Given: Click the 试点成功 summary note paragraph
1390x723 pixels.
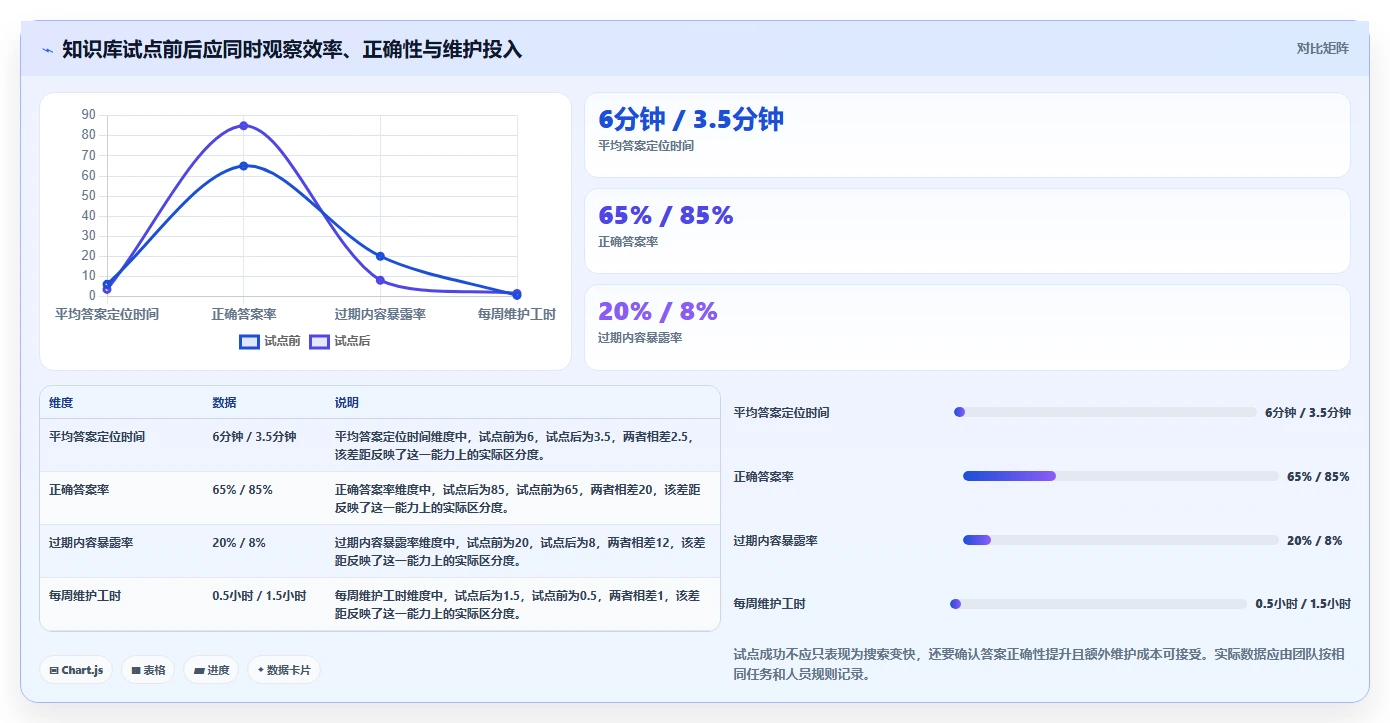Looking at the screenshot, I should pyautogui.click(x=1041, y=664).
